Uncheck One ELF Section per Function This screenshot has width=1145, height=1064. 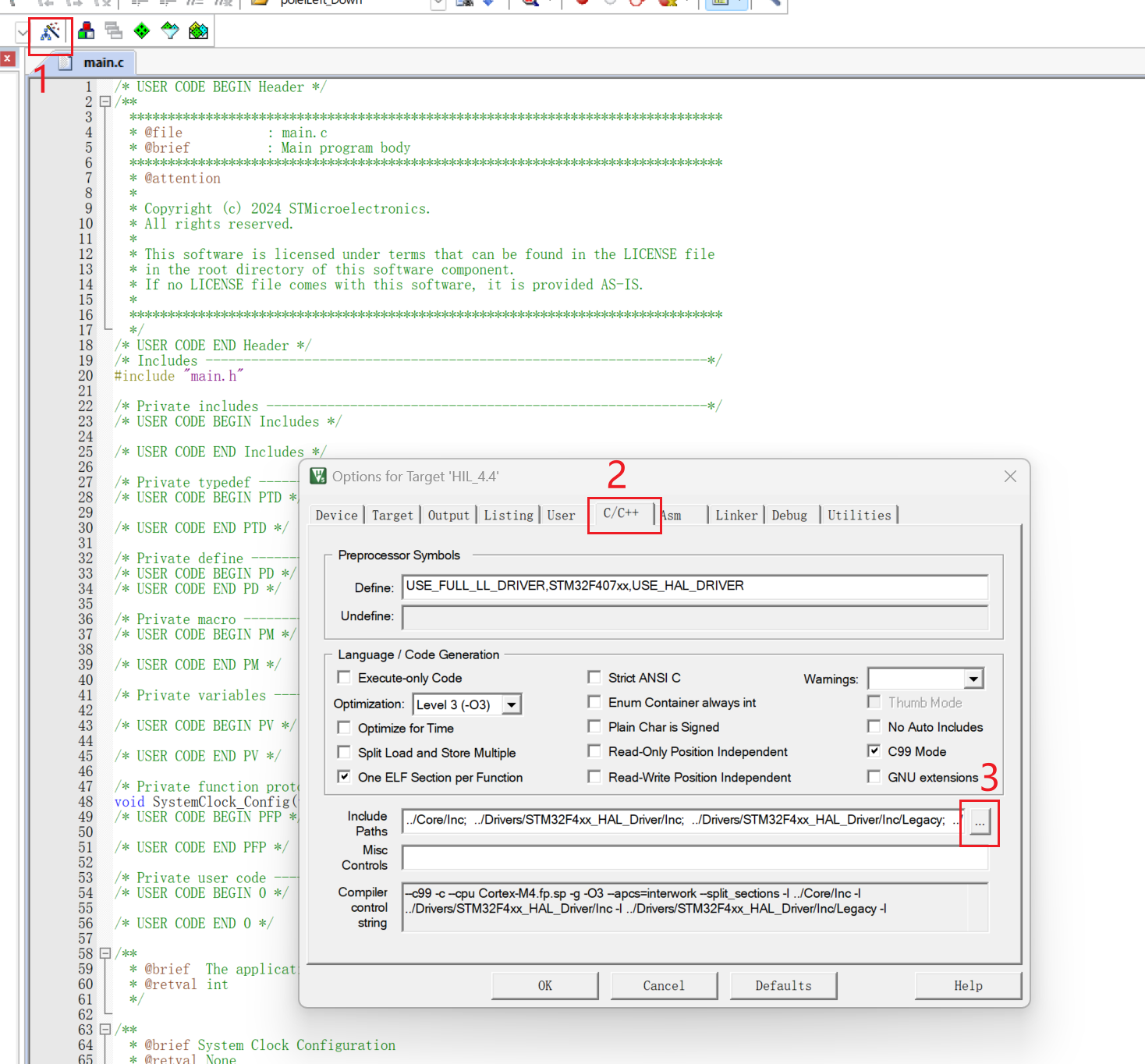[x=344, y=776]
